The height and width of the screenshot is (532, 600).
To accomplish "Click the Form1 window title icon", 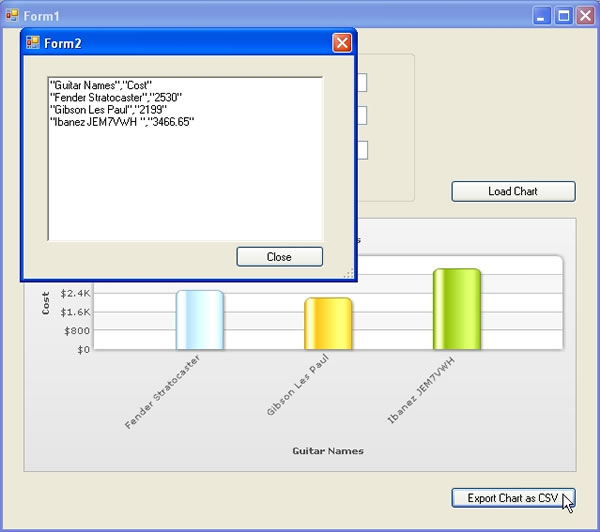I will coord(13,16).
